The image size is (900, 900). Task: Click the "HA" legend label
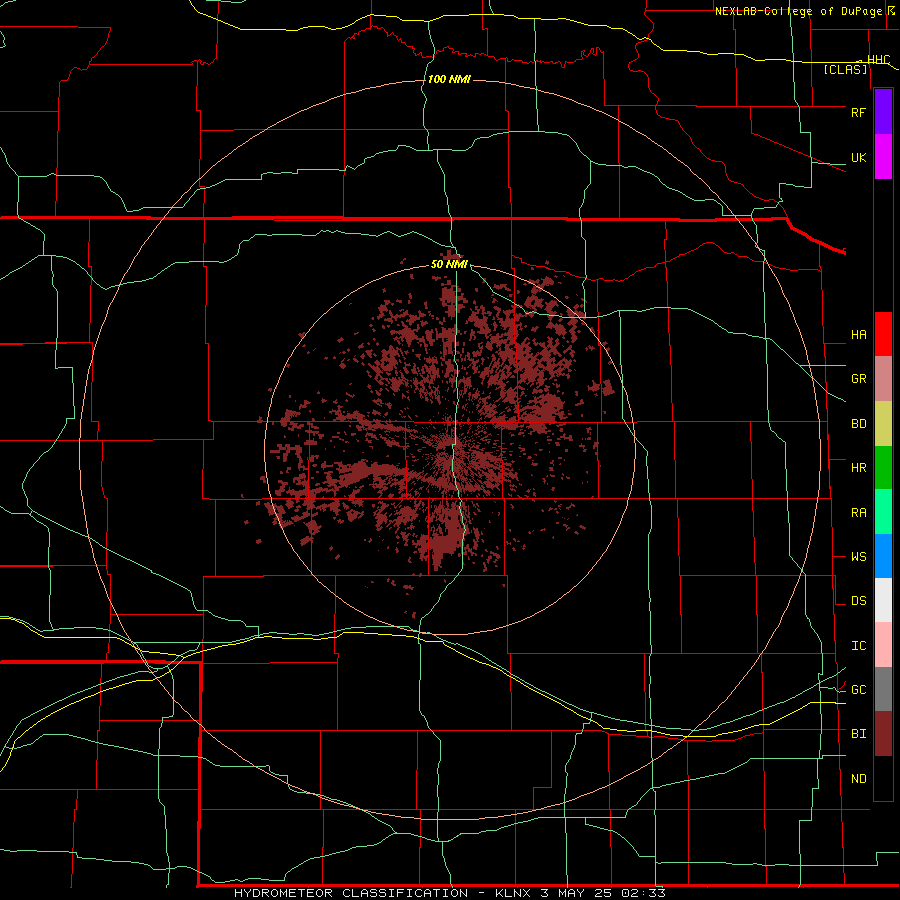[858, 335]
